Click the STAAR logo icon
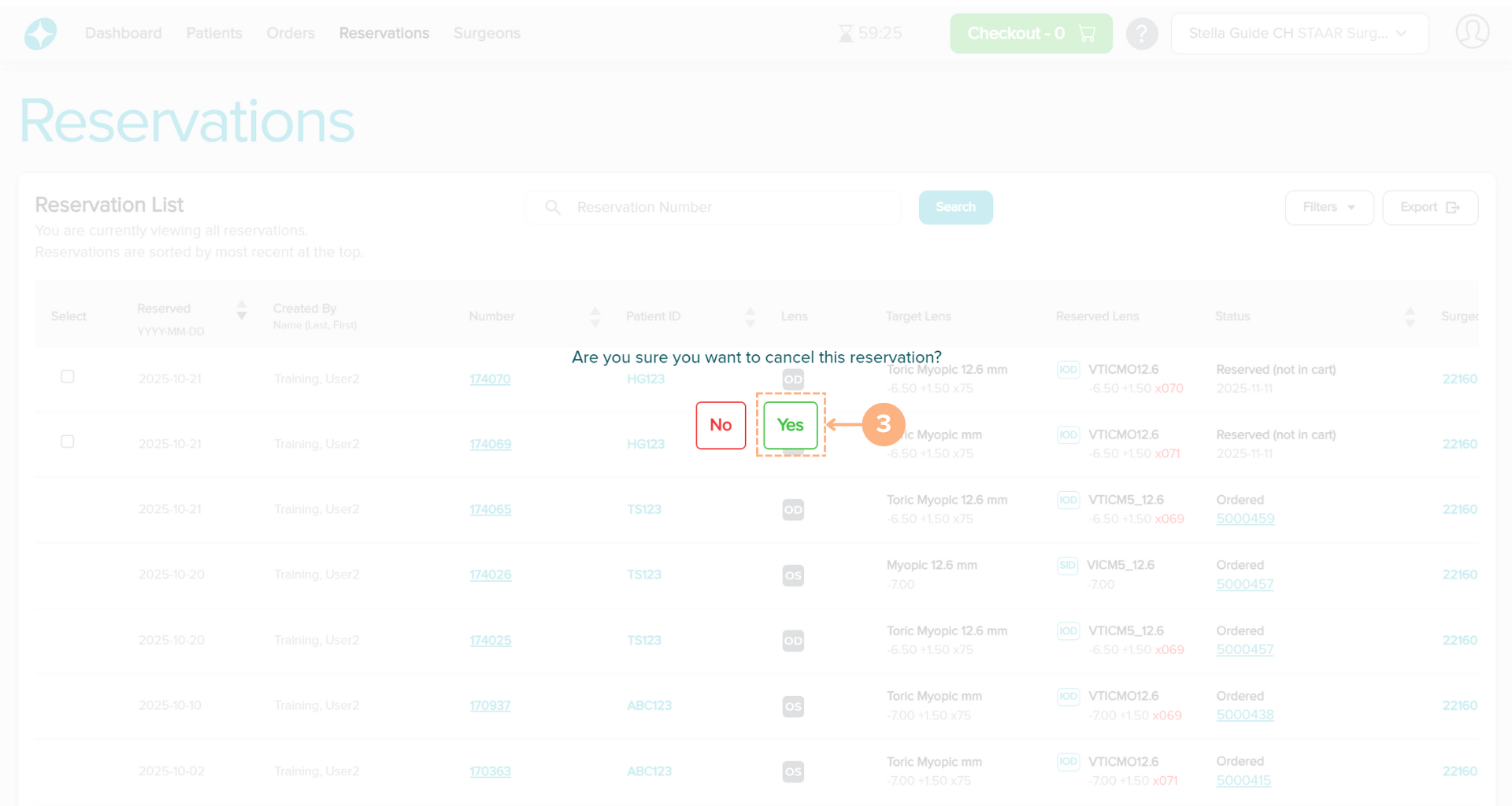The width and height of the screenshot is (1512, 806). point(40,34)
